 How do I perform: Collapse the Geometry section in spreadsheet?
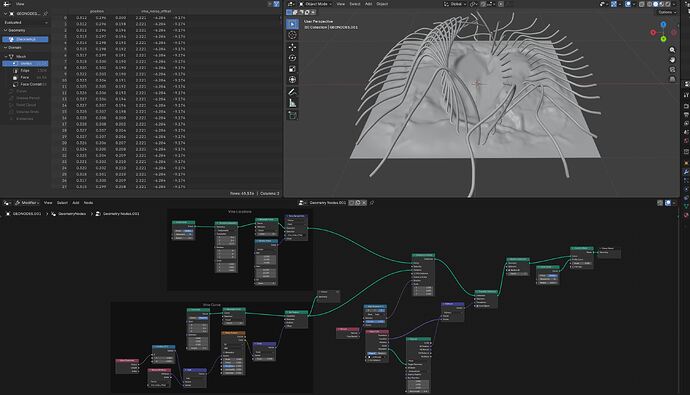[x=5, y=30]
